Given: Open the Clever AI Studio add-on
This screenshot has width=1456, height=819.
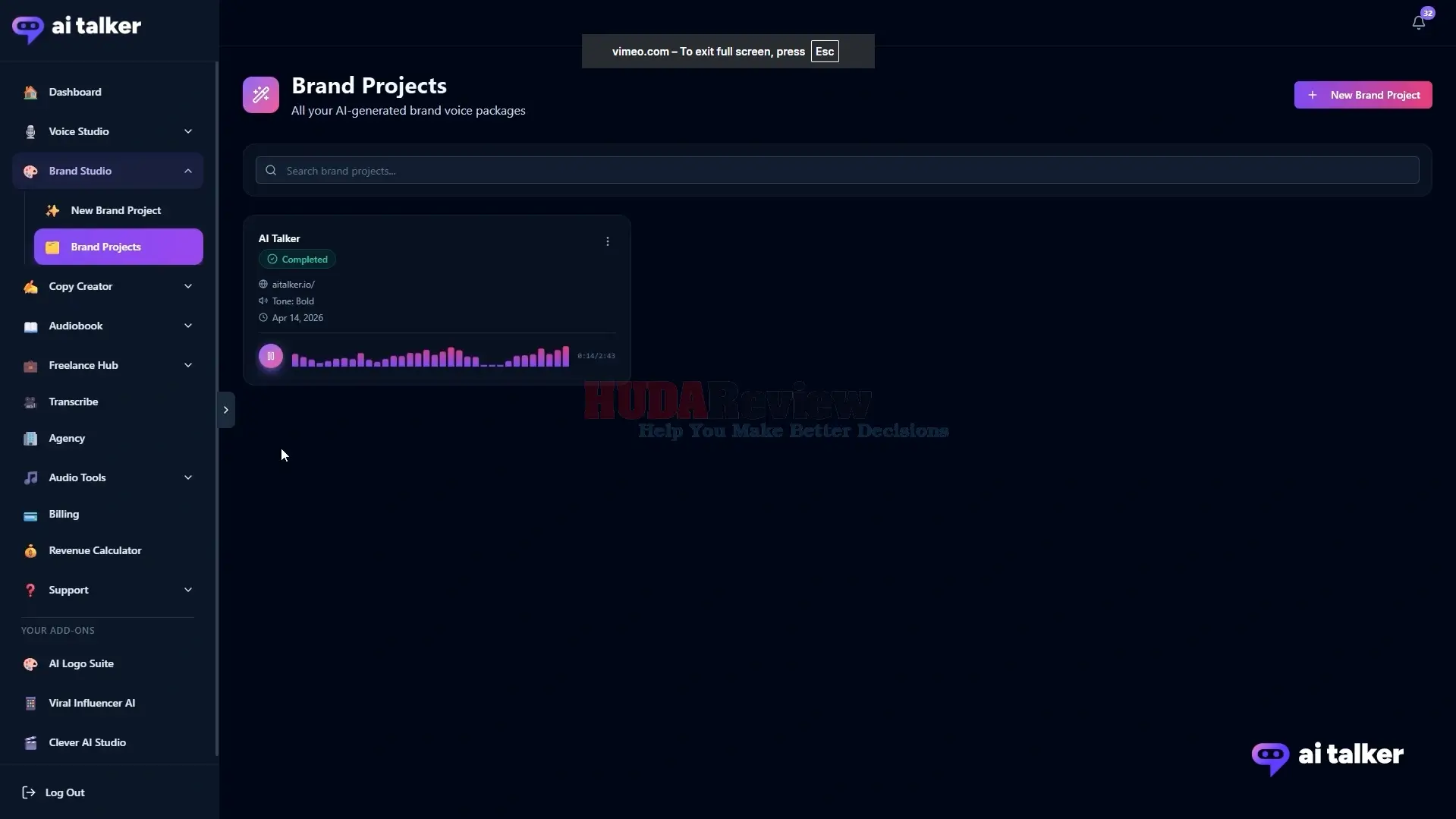Looking at the screenshot, I should [108, 742].
